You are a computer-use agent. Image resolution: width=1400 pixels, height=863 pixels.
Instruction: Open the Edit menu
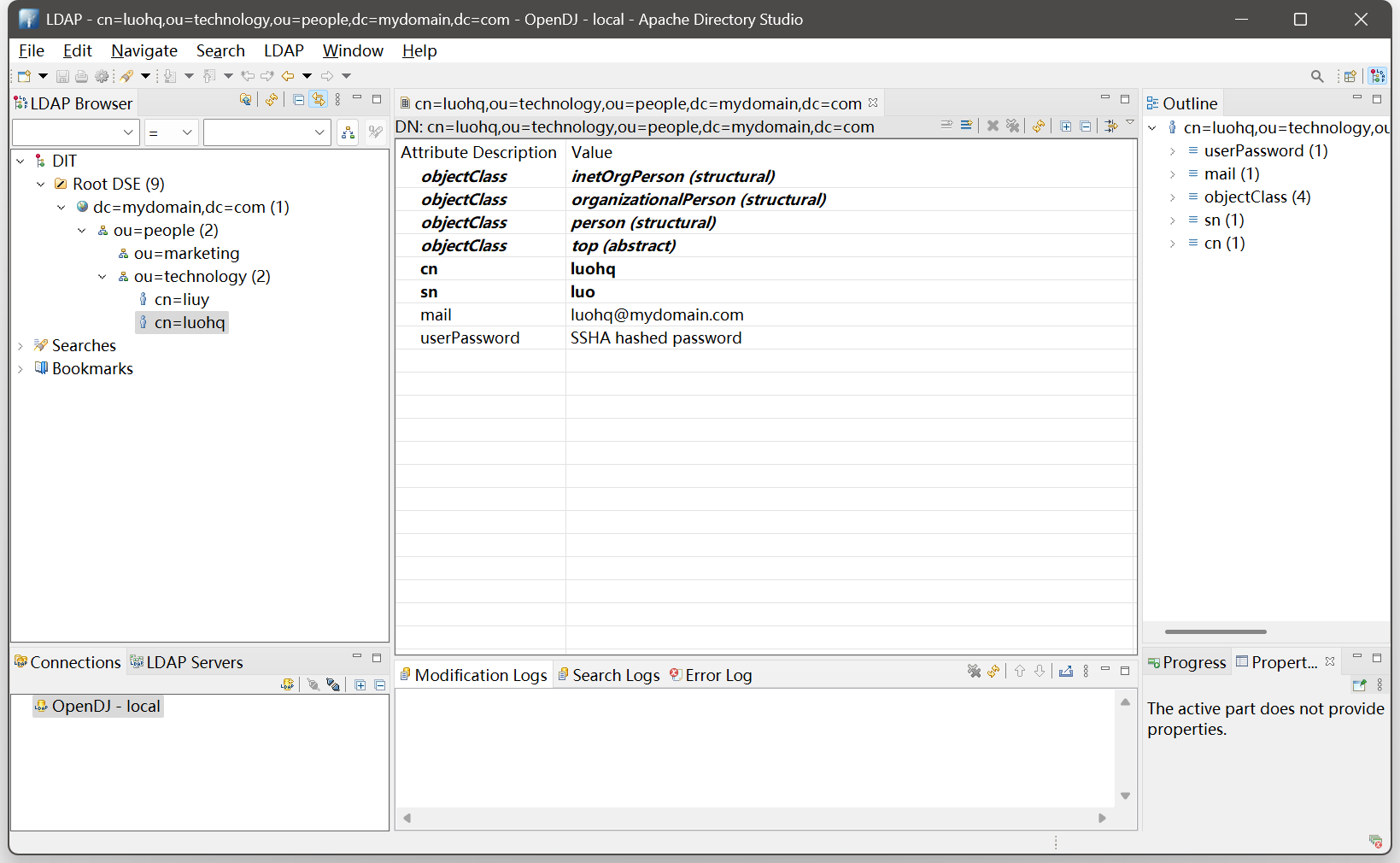coord(78,50)
